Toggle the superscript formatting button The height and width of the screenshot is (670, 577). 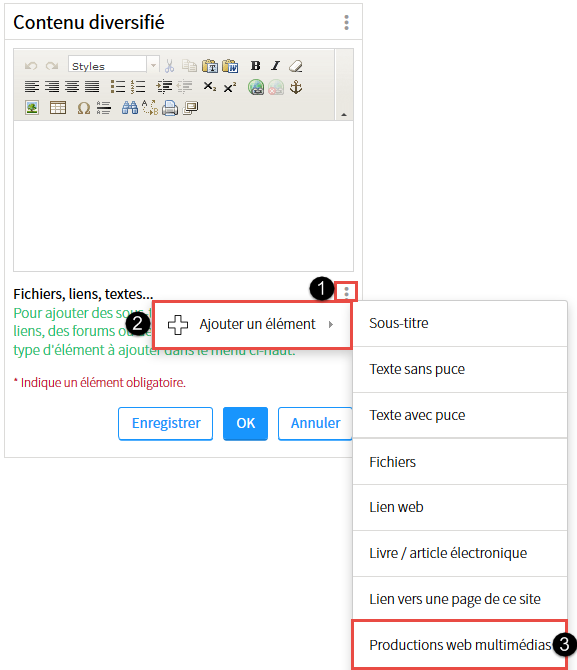230,87
